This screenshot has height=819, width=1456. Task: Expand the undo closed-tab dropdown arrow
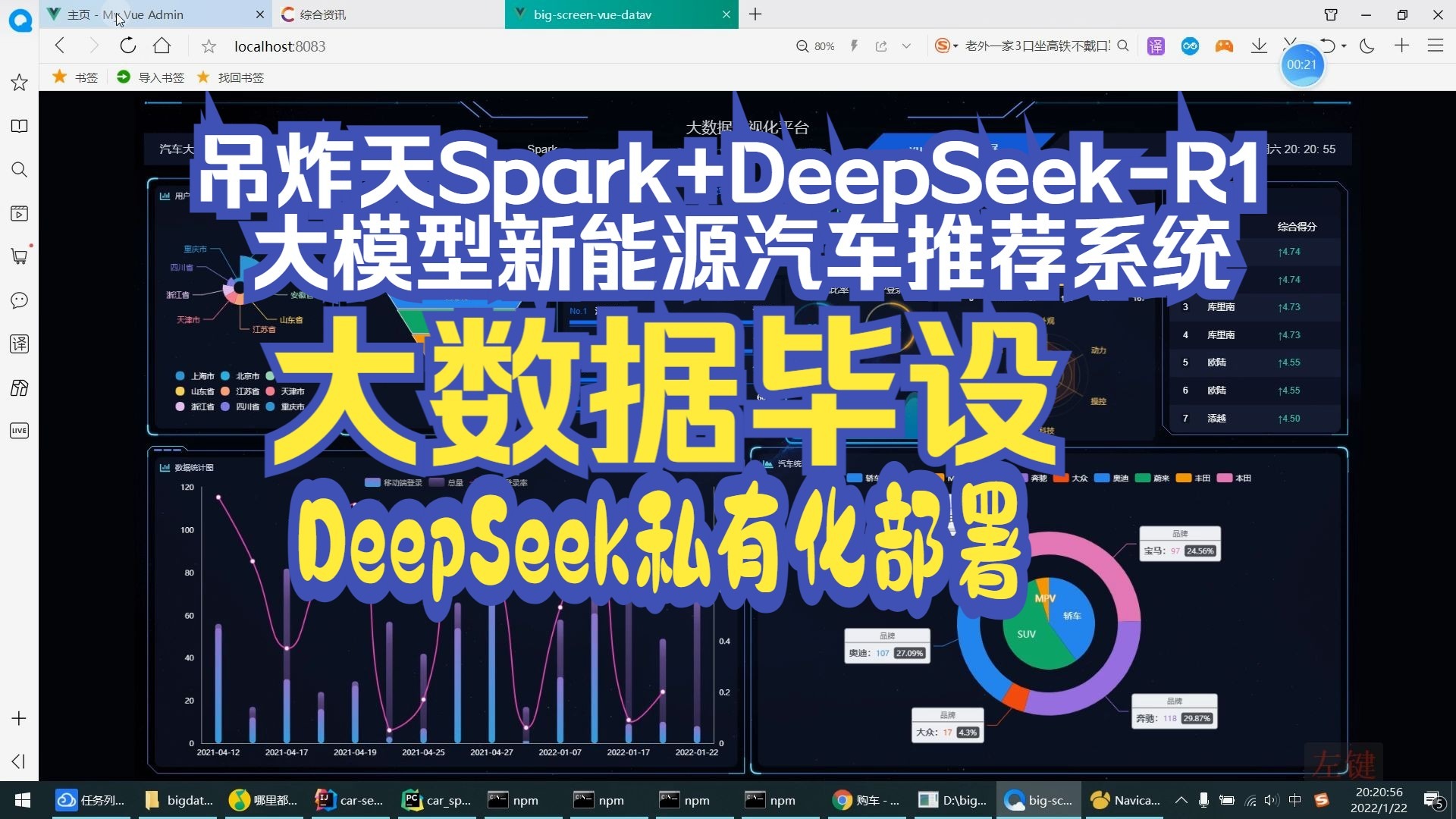(x=1344, y=46)
